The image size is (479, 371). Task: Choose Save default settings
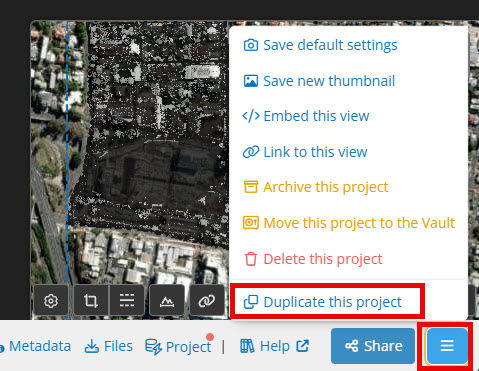[320, 45]
